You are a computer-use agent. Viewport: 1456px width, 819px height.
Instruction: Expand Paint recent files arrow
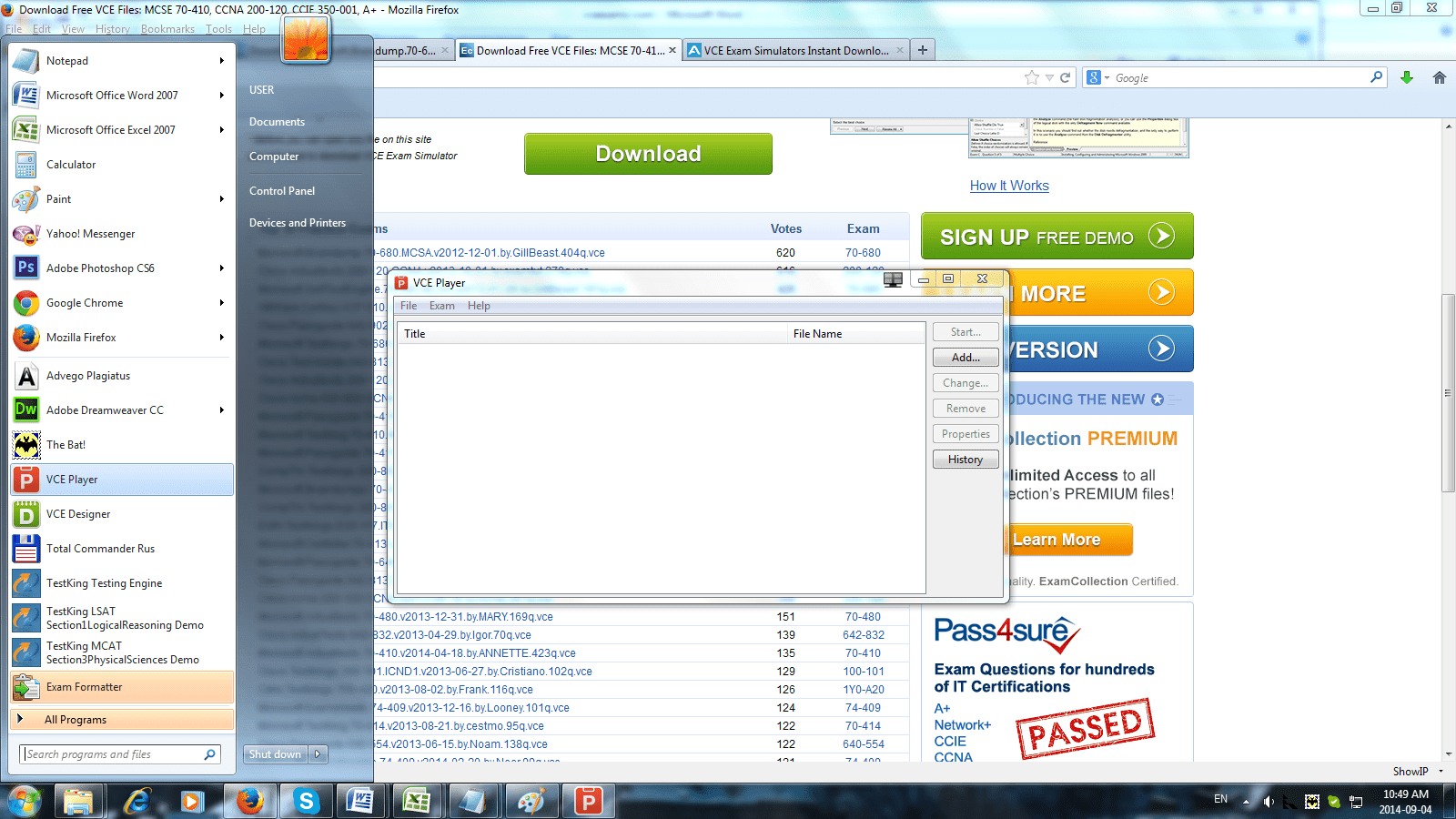pos(221,199)
